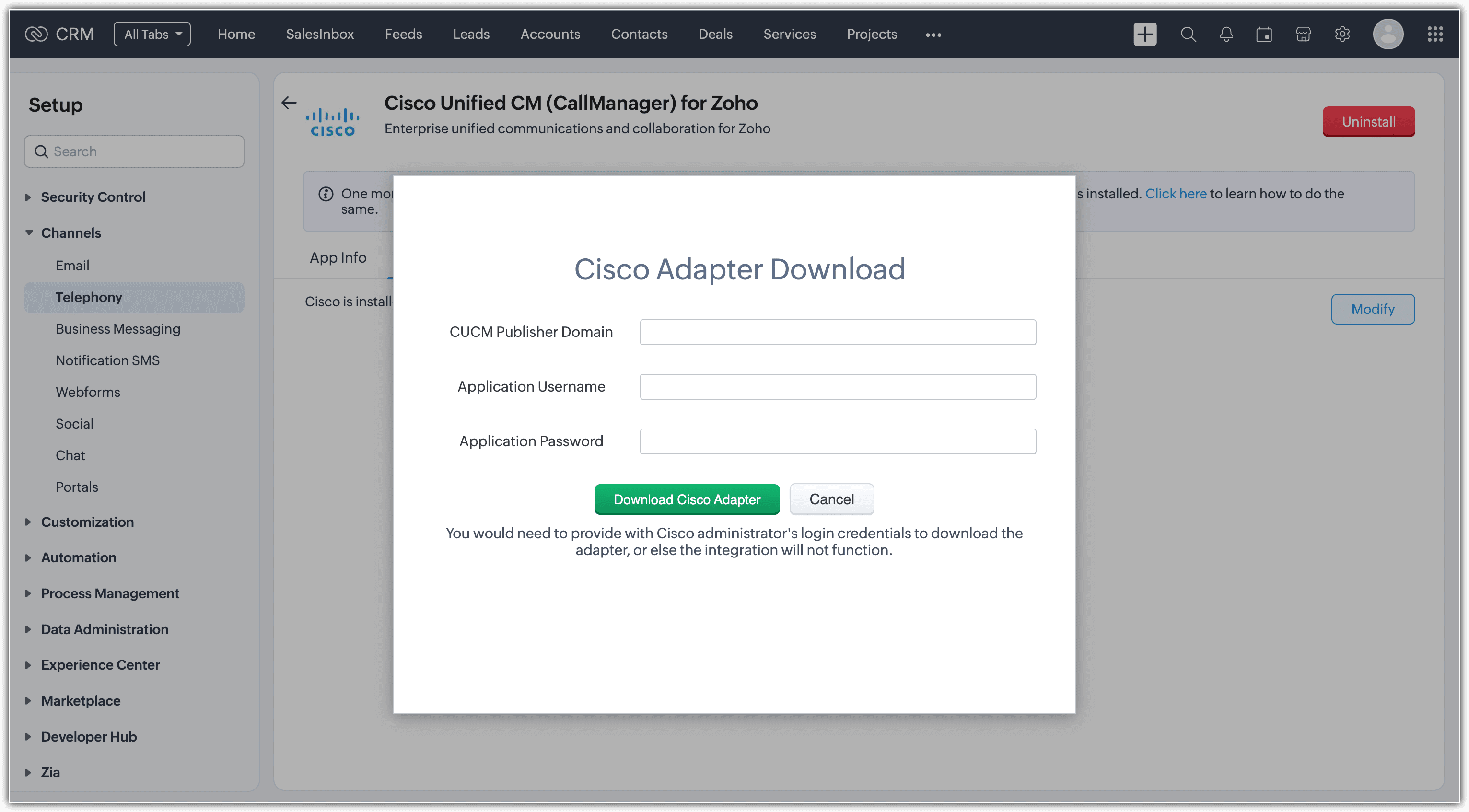Open the settings gear icon

pyautogui.click(x=1342, y=34)
